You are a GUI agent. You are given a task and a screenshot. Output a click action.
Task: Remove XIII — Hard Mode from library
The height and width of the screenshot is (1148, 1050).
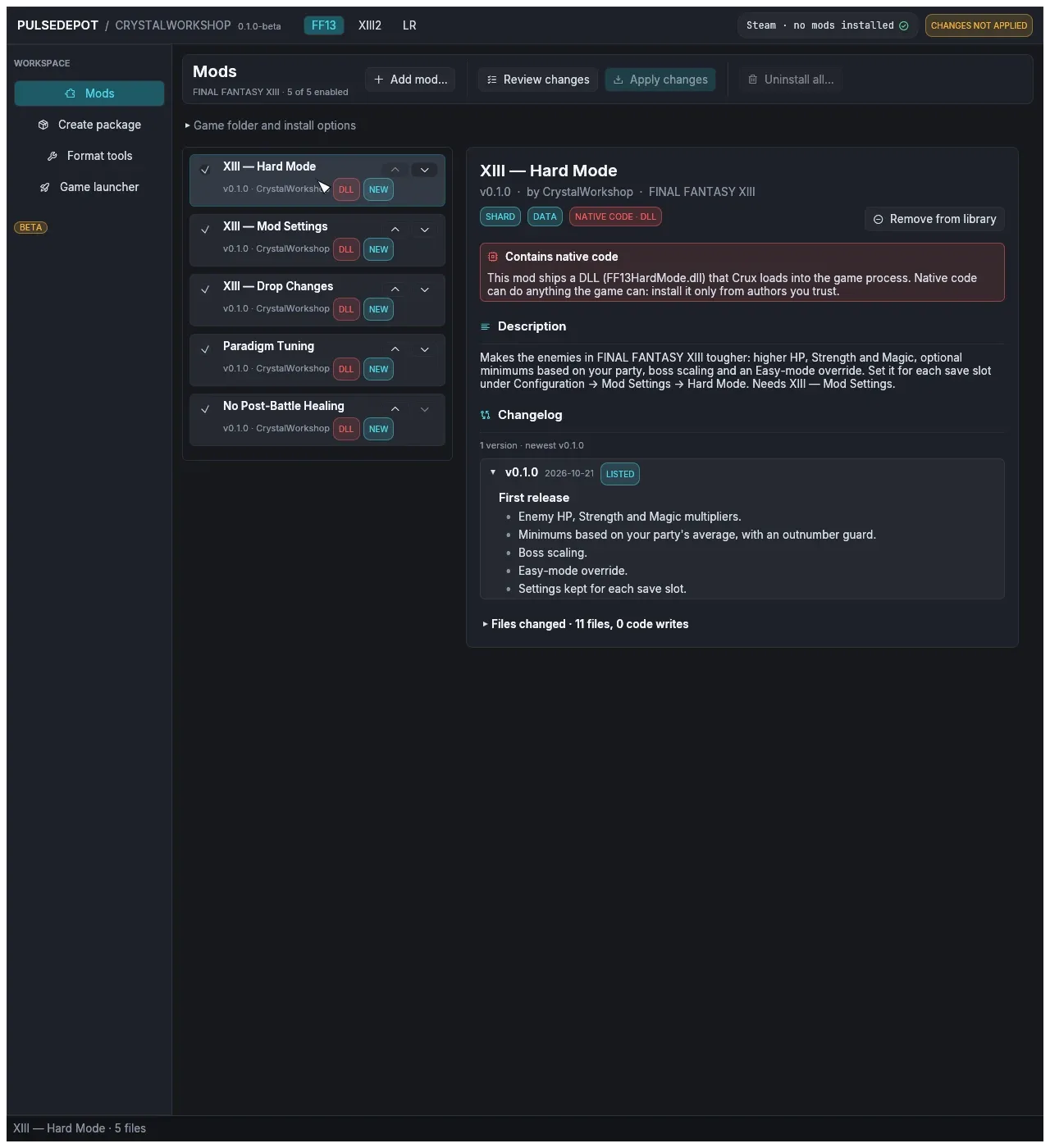click(934, 219)
